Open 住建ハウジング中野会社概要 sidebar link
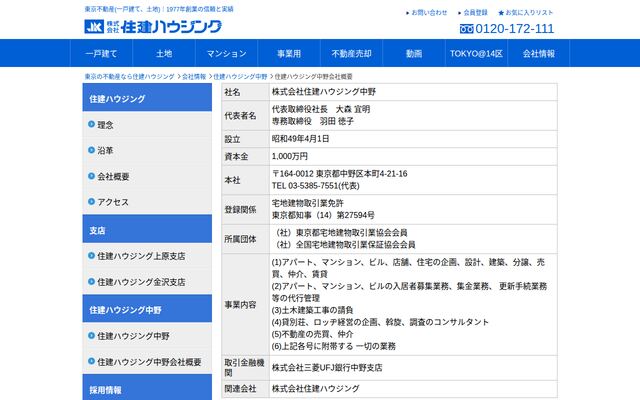 [x=149, y=362]
